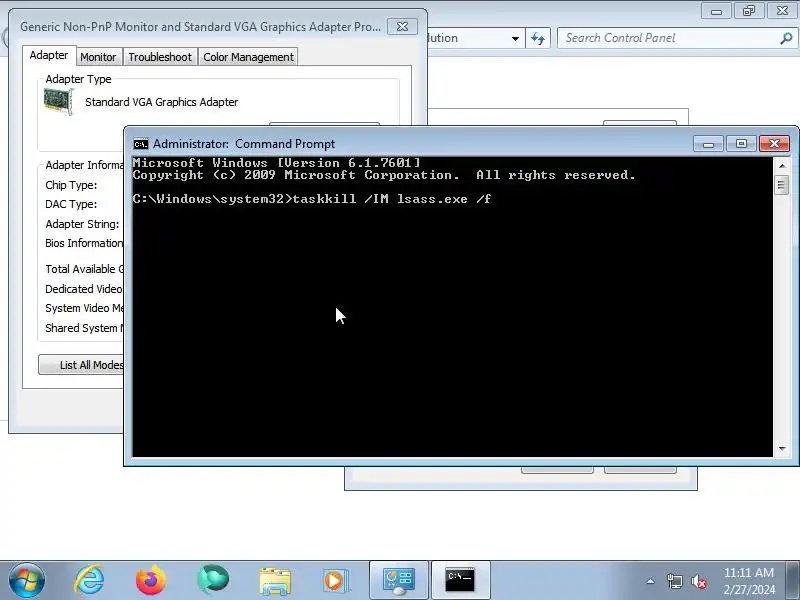Switch to Command Prompt taskbar button
The image size is (800, 600).
(460, 581)
